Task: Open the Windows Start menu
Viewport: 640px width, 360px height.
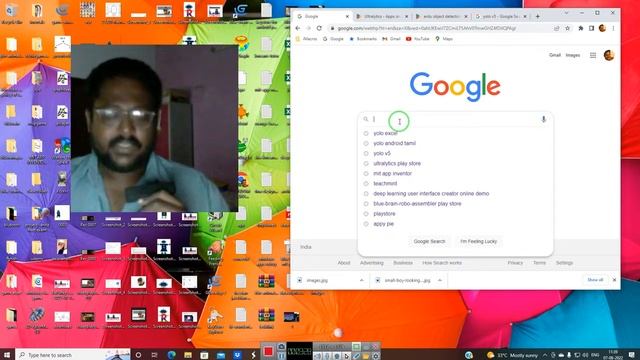Action: [7, 355]
